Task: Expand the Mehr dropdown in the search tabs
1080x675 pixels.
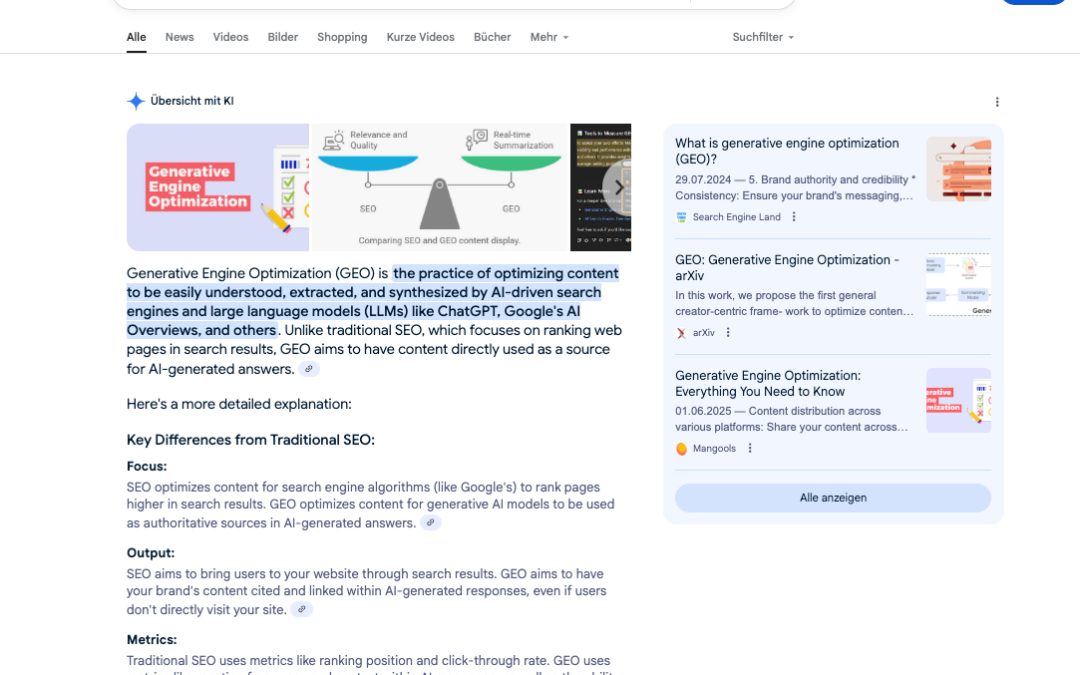Action: (x=549, y=37)
